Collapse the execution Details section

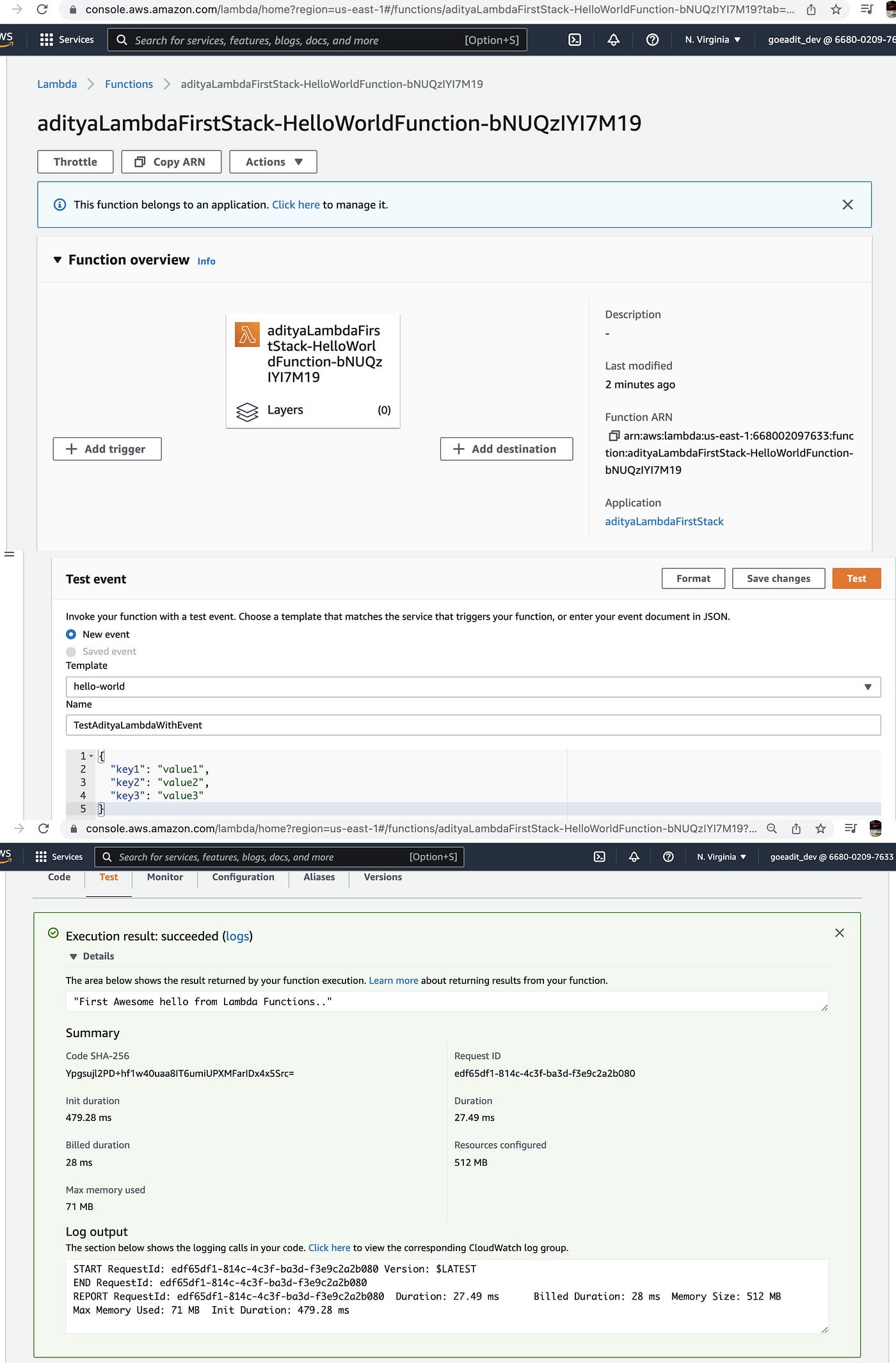(x=74, y=956)
